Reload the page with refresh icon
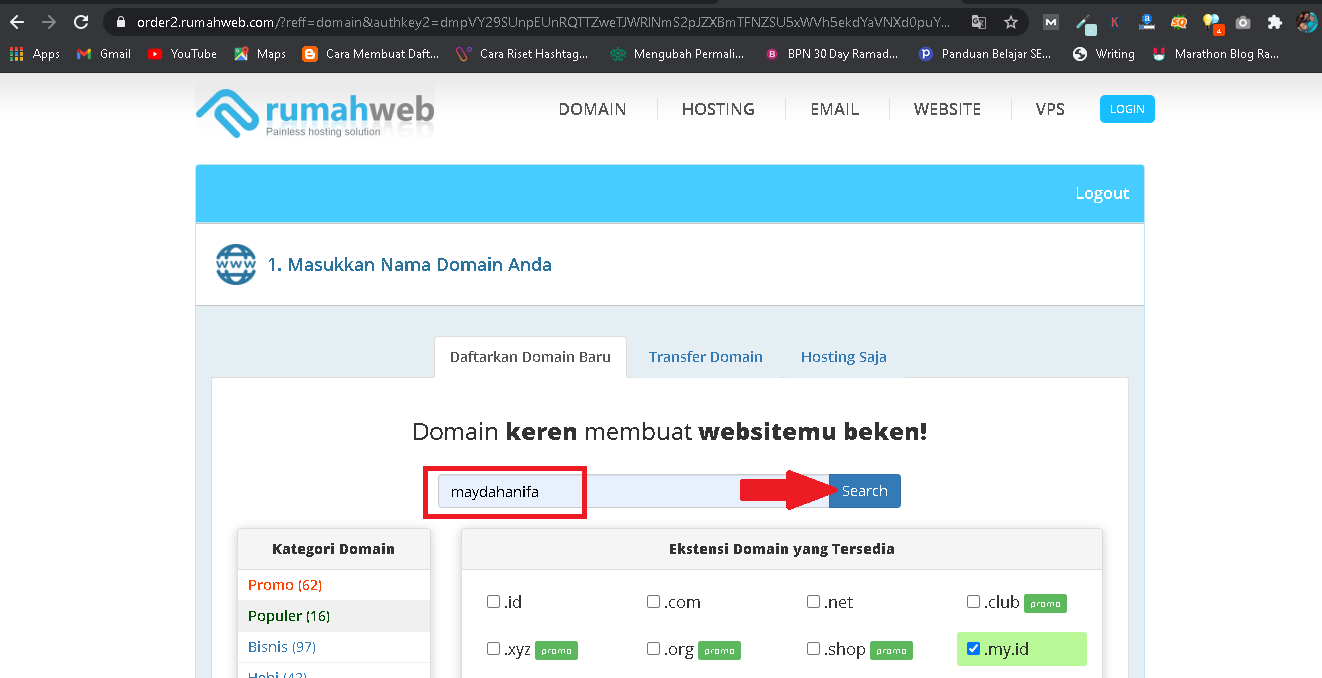Screen dimensions: 1322x678 coord(81,22)
